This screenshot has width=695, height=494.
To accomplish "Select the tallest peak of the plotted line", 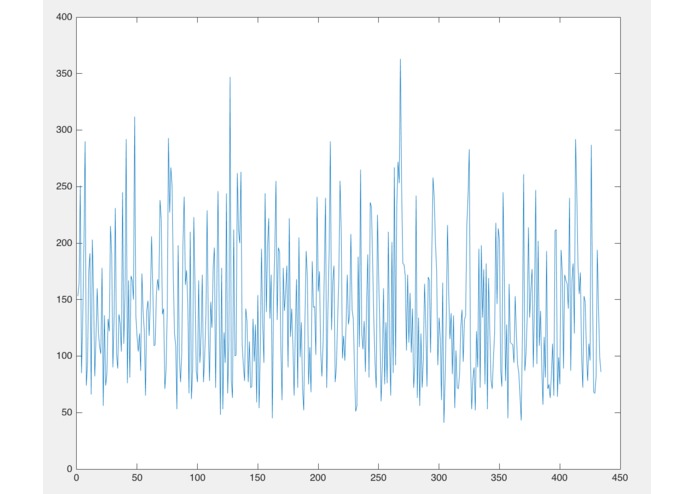I will [x=400, y=59].
